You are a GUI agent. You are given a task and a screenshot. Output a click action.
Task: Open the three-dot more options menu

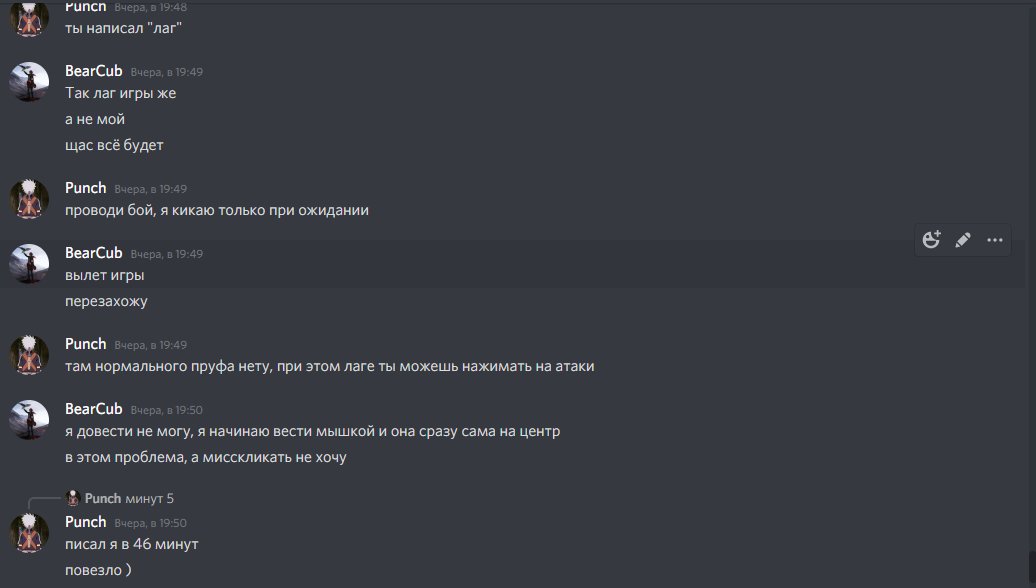(995, 240)
